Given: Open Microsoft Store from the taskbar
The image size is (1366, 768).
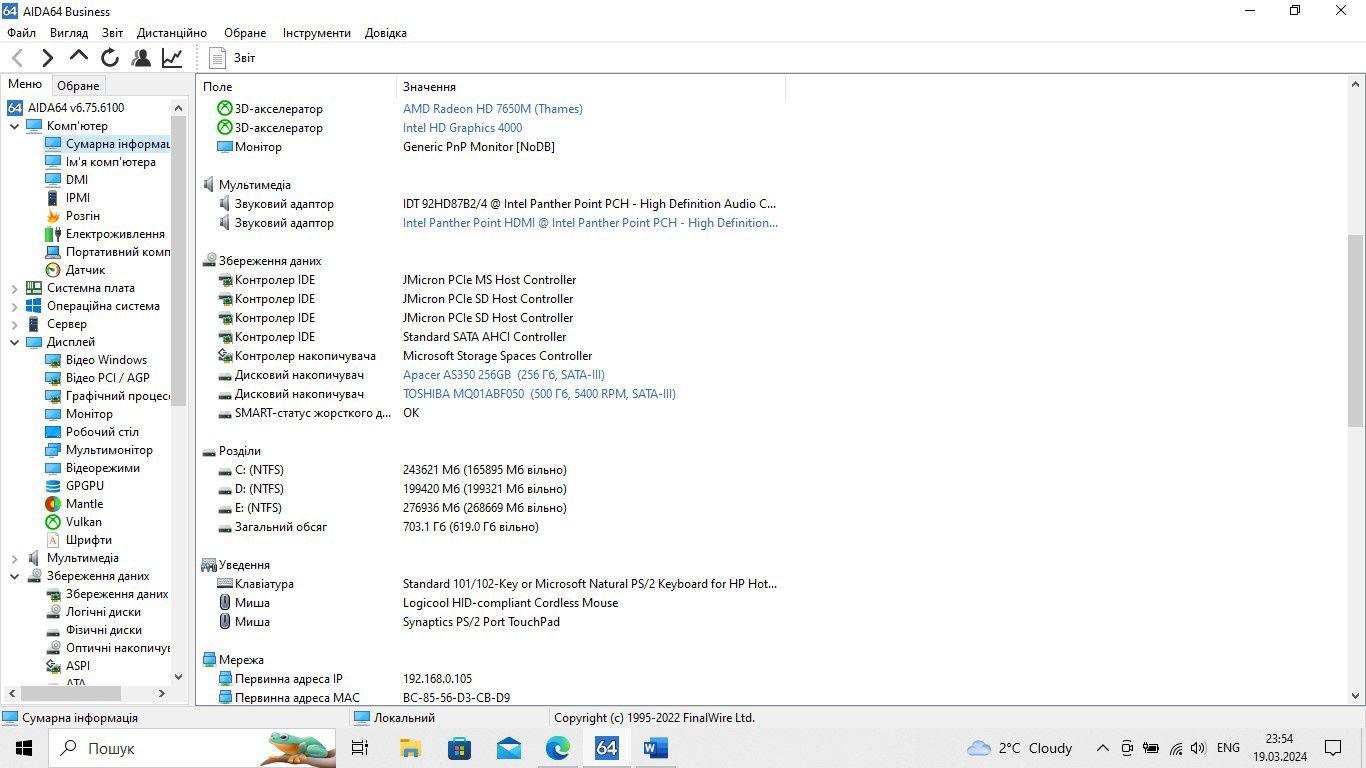Looking at the screenshot, I should (459, 748).
